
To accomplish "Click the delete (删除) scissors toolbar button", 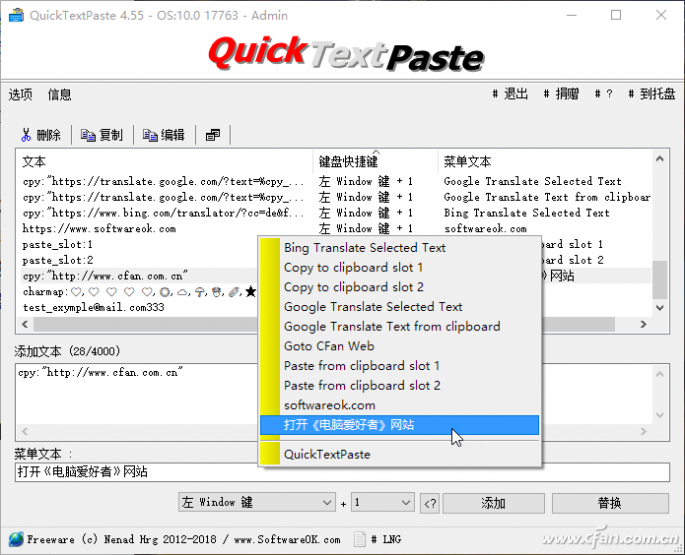I will [41, 135].
